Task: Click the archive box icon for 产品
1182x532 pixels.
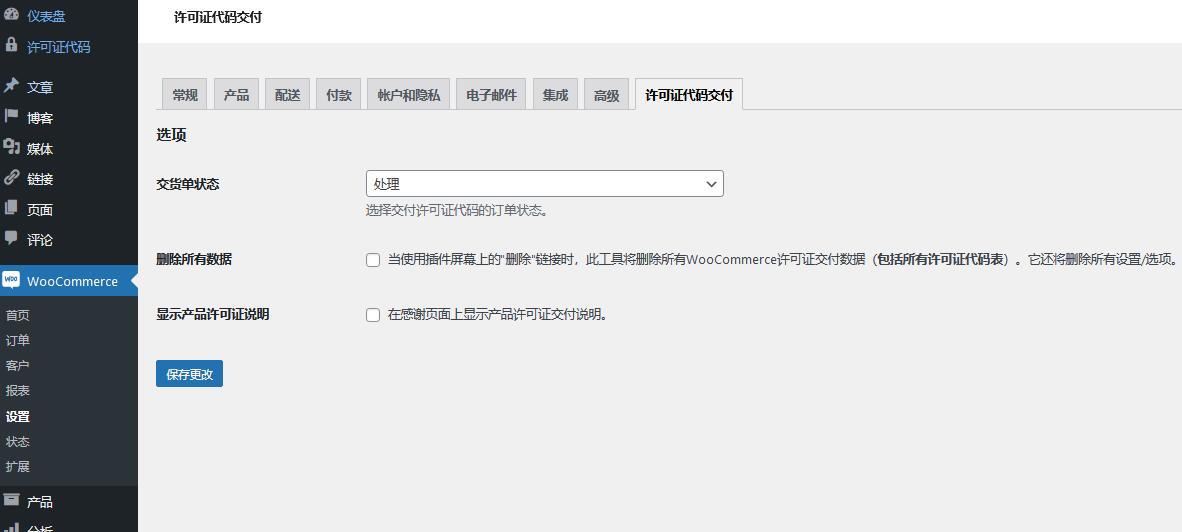Action: (11, 500)
